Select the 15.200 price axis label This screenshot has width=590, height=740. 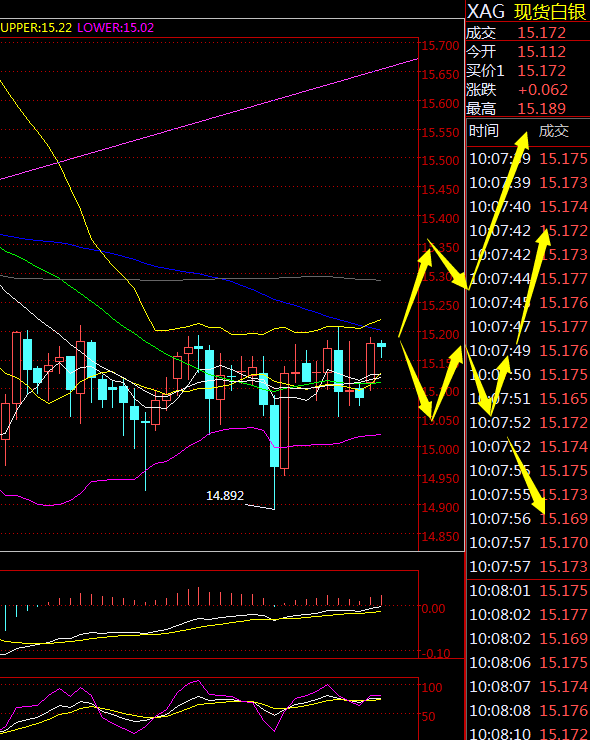click(440, 334)
